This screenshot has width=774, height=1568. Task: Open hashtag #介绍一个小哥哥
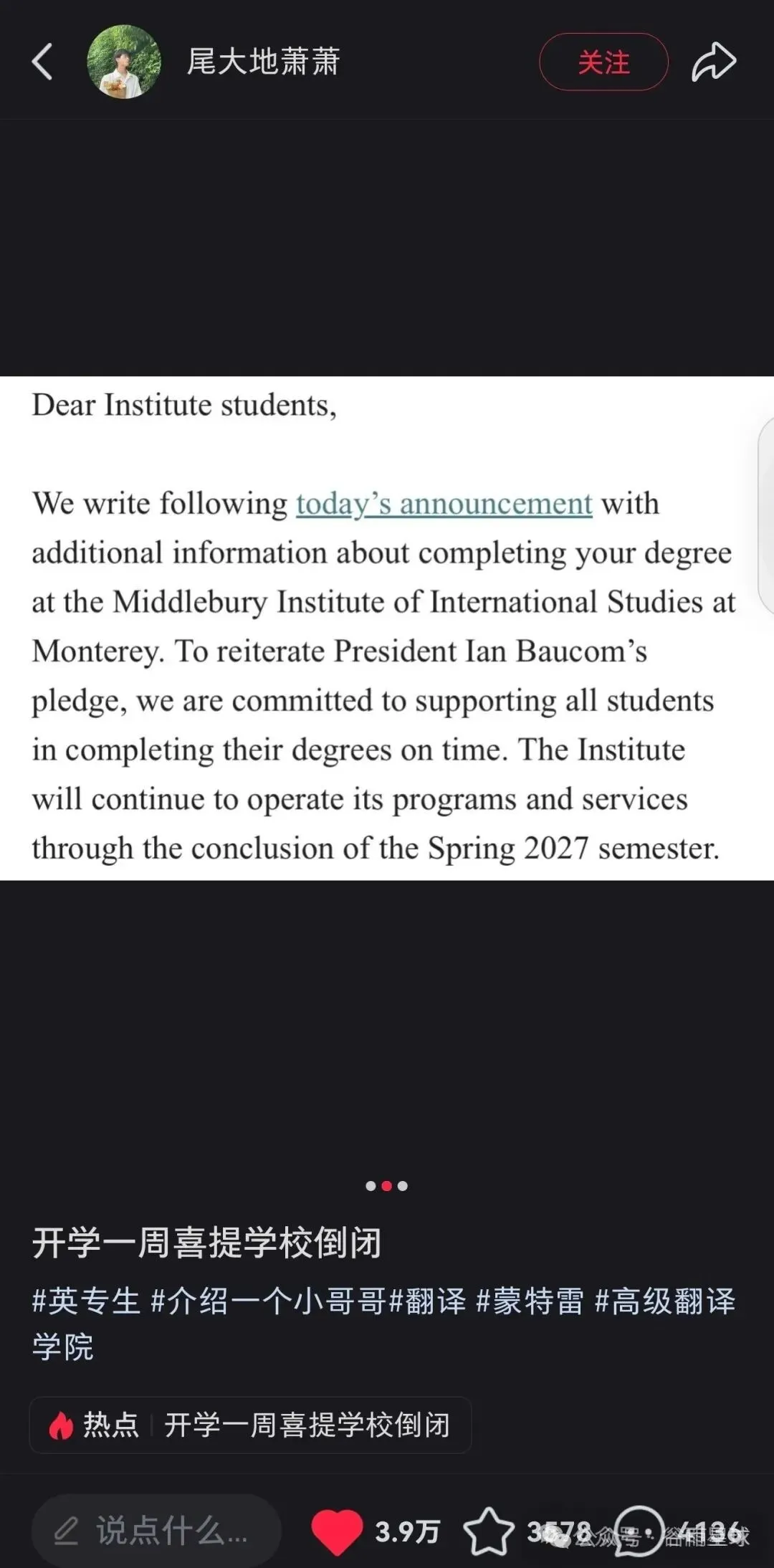(x=269, y=1301)
